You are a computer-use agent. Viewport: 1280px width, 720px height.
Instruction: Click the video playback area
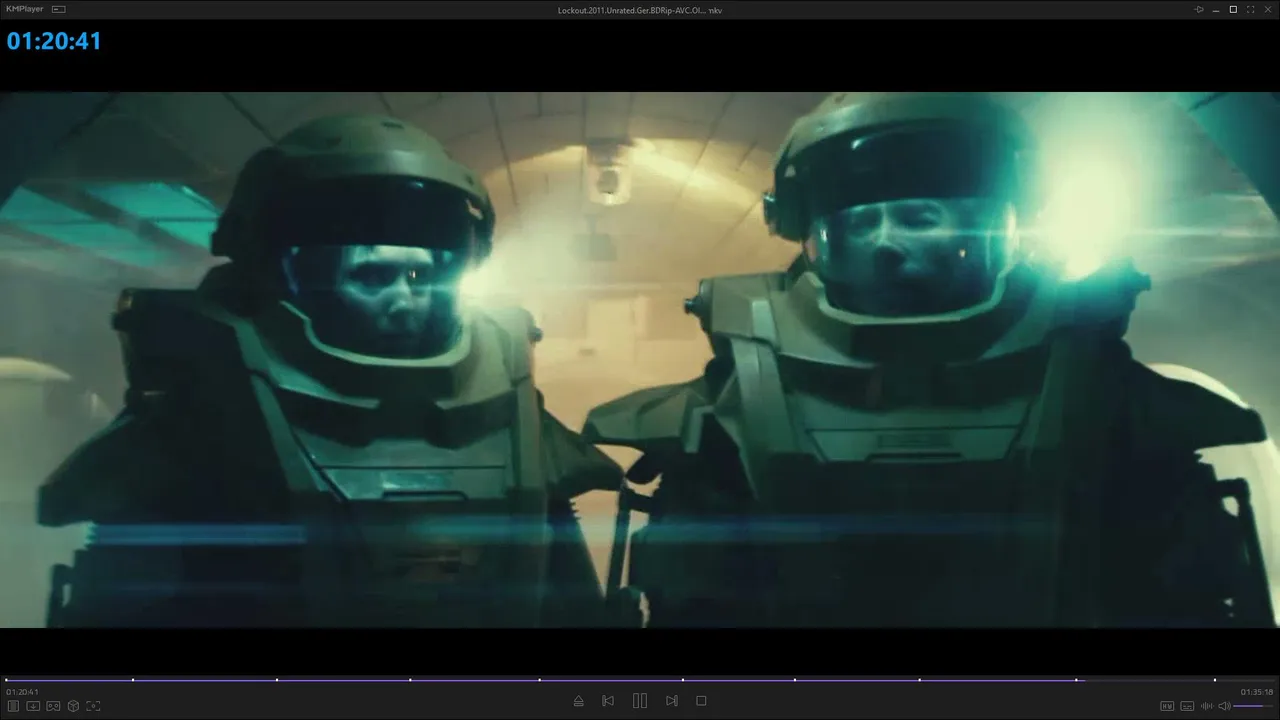coord(640,360)
